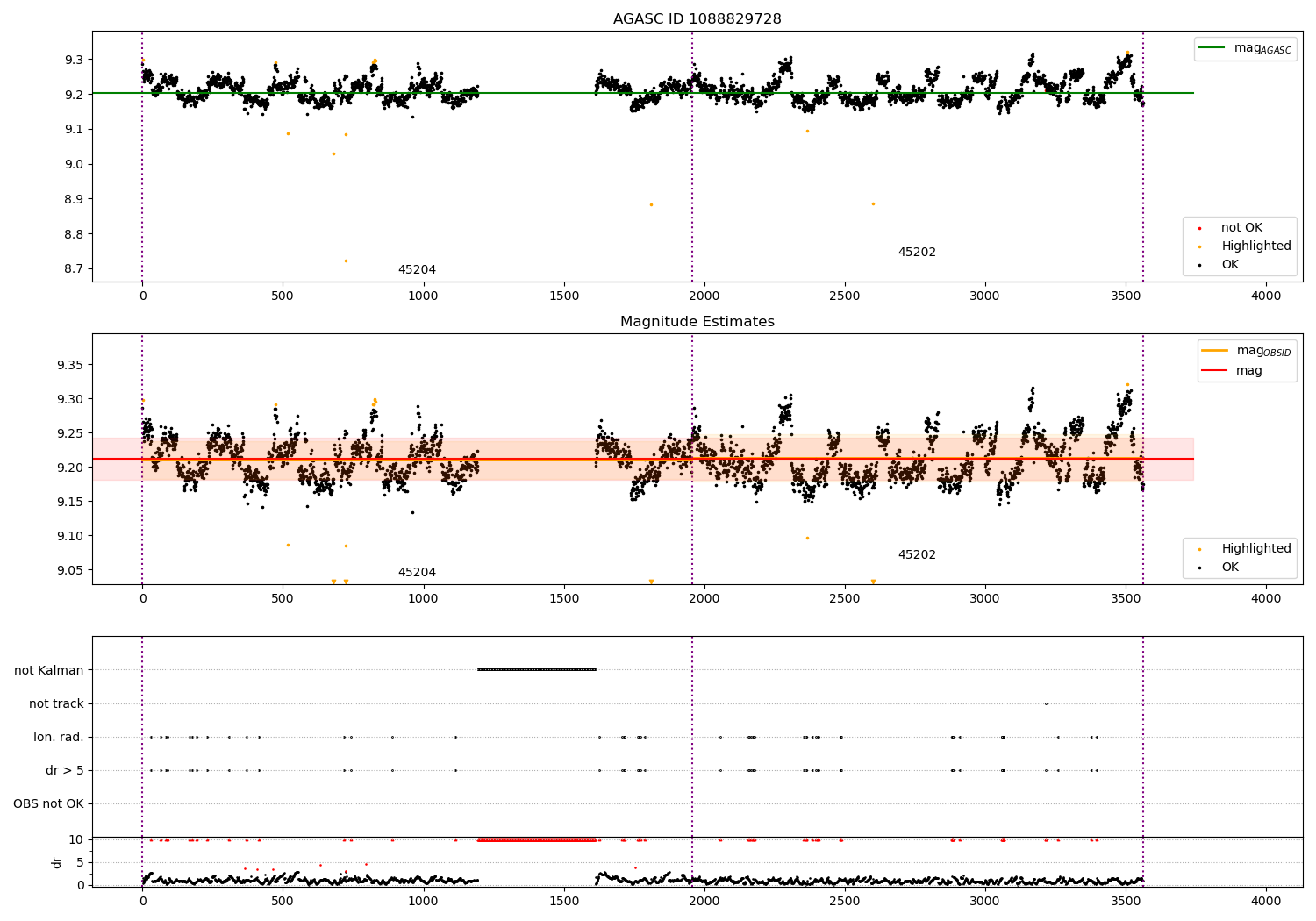Click the '10' tick on the dr axis
Viewport: 1316px width, 921px height.
coord(76,839)
